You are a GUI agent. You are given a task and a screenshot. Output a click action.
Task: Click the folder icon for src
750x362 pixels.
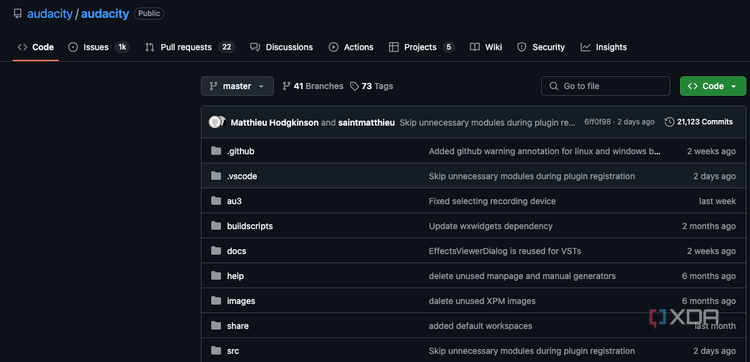pos(216,351)
